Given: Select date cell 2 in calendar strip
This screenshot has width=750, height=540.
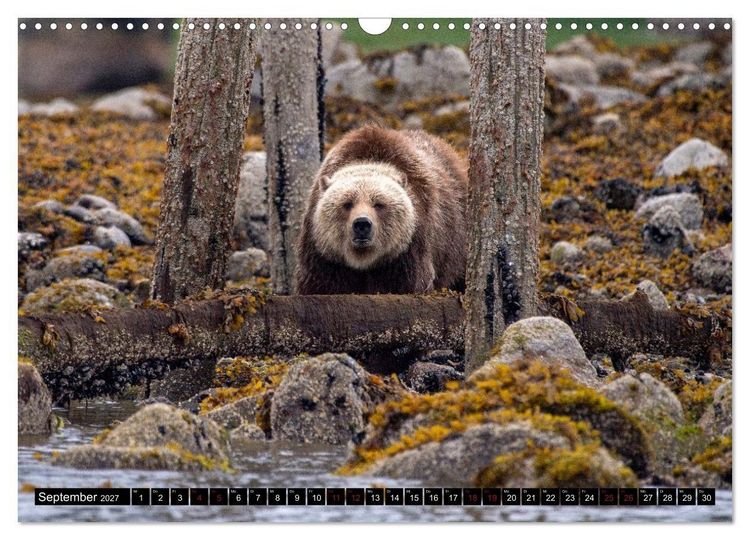Looking at the screenshot, I should coord(160,497).
